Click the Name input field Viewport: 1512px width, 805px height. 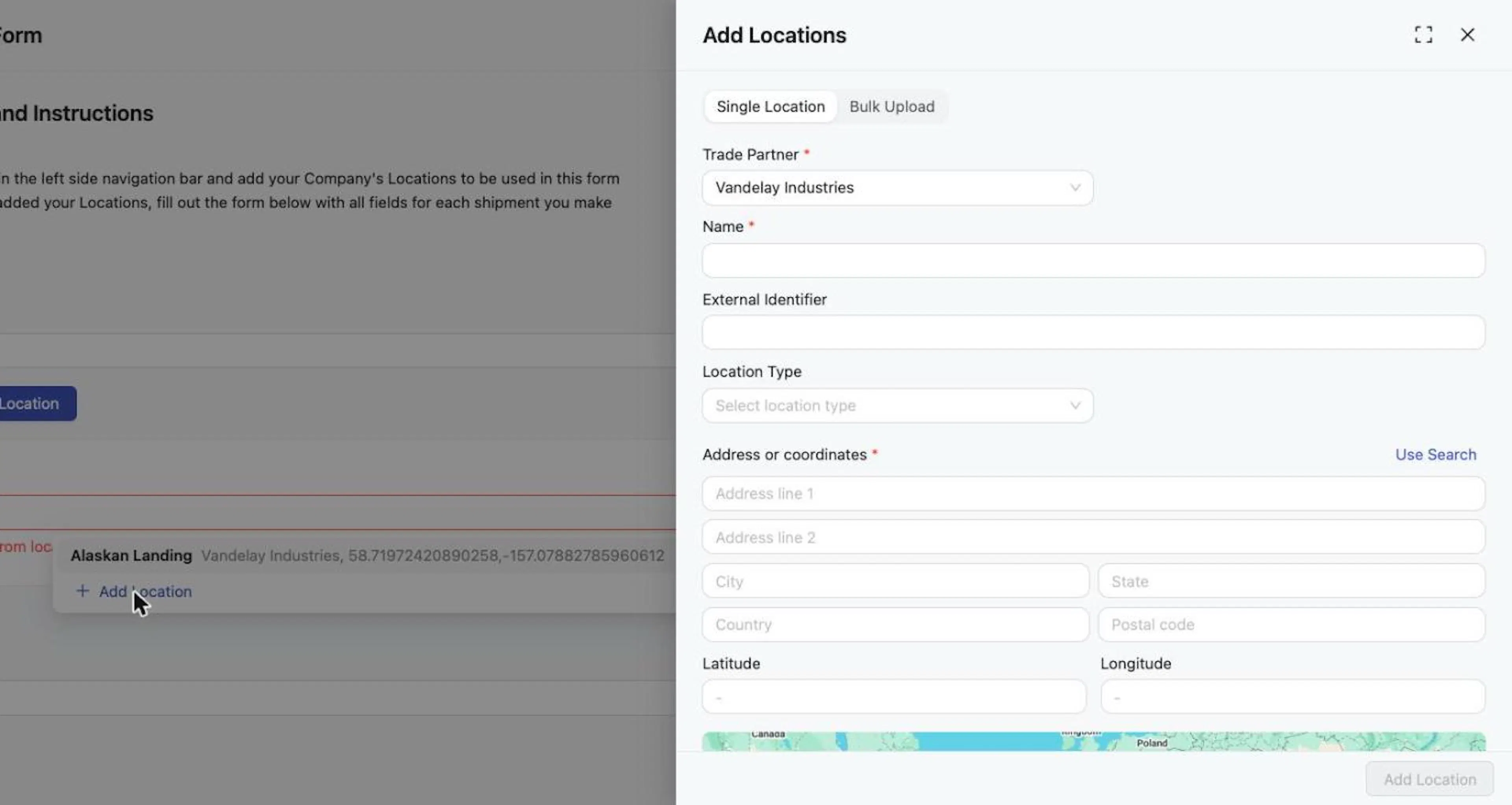pyautogui.click(x=1093, y=261)
